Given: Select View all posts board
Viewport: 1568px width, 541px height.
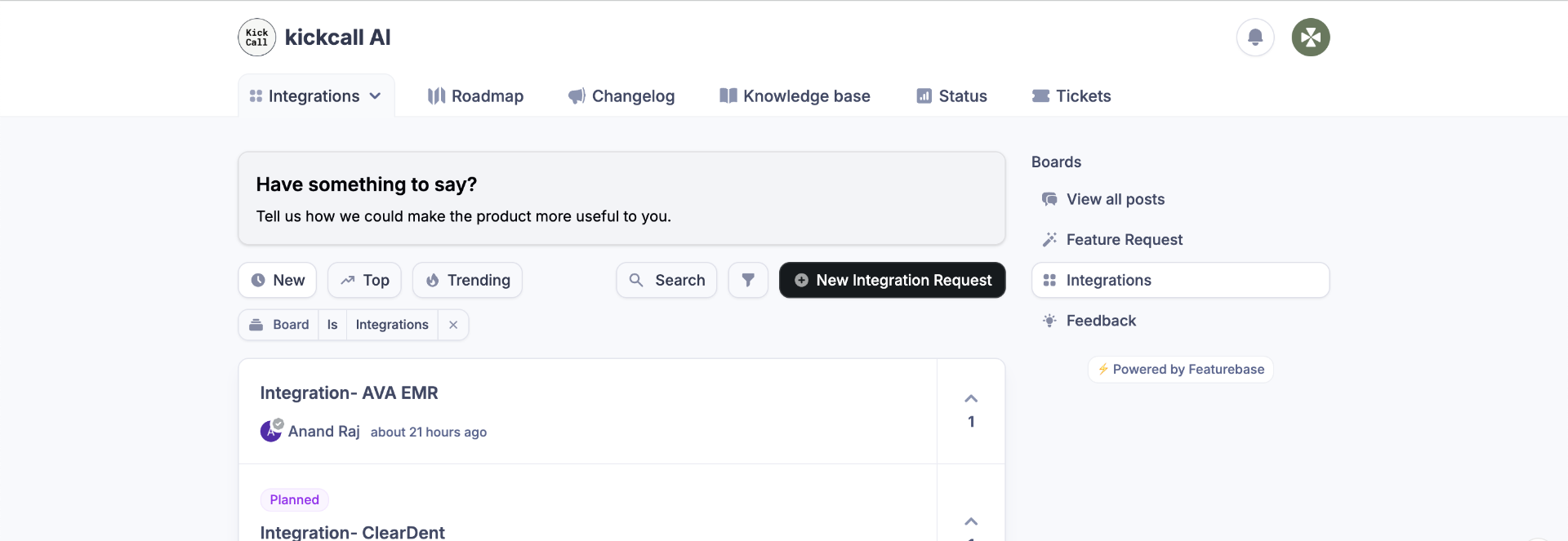Looking at the screenshot, I should click(1180, 199).
